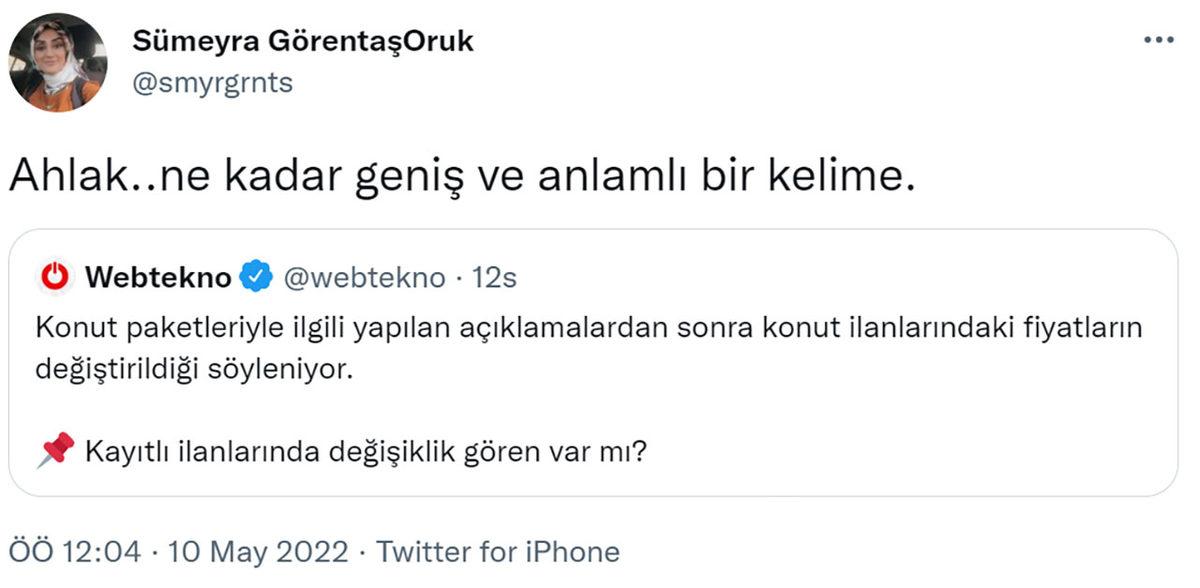Click the power-button style Webtekno icon
1200x588 pixels.
coord(55,278)
